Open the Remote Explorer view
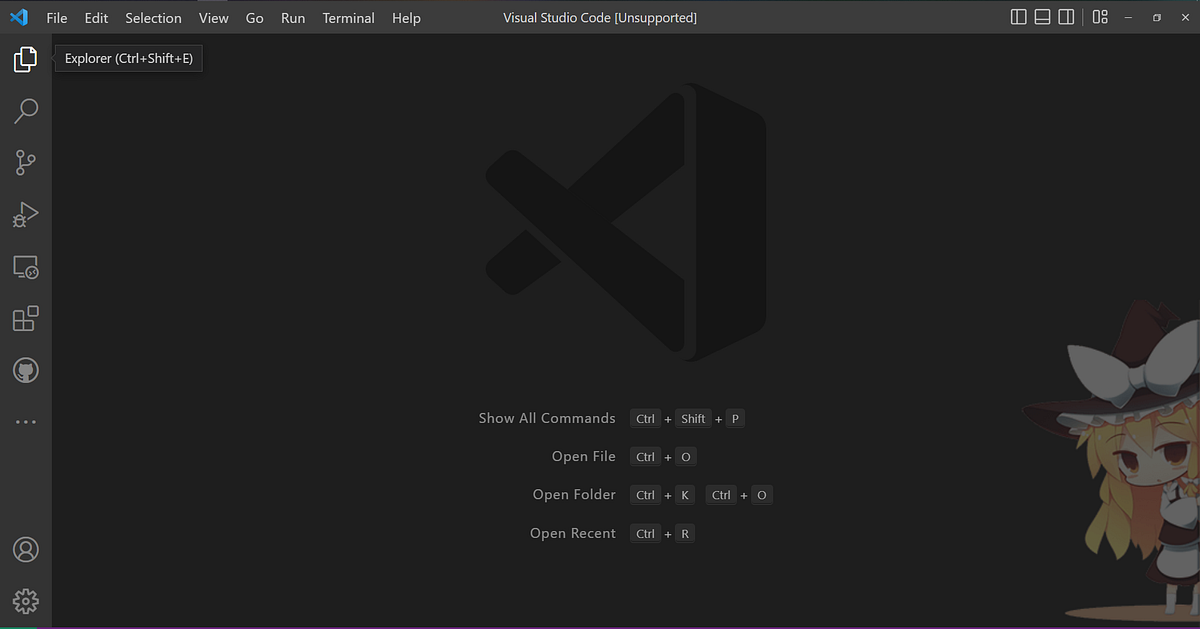This screenshot has height=629, width=1200. (25, 266)
